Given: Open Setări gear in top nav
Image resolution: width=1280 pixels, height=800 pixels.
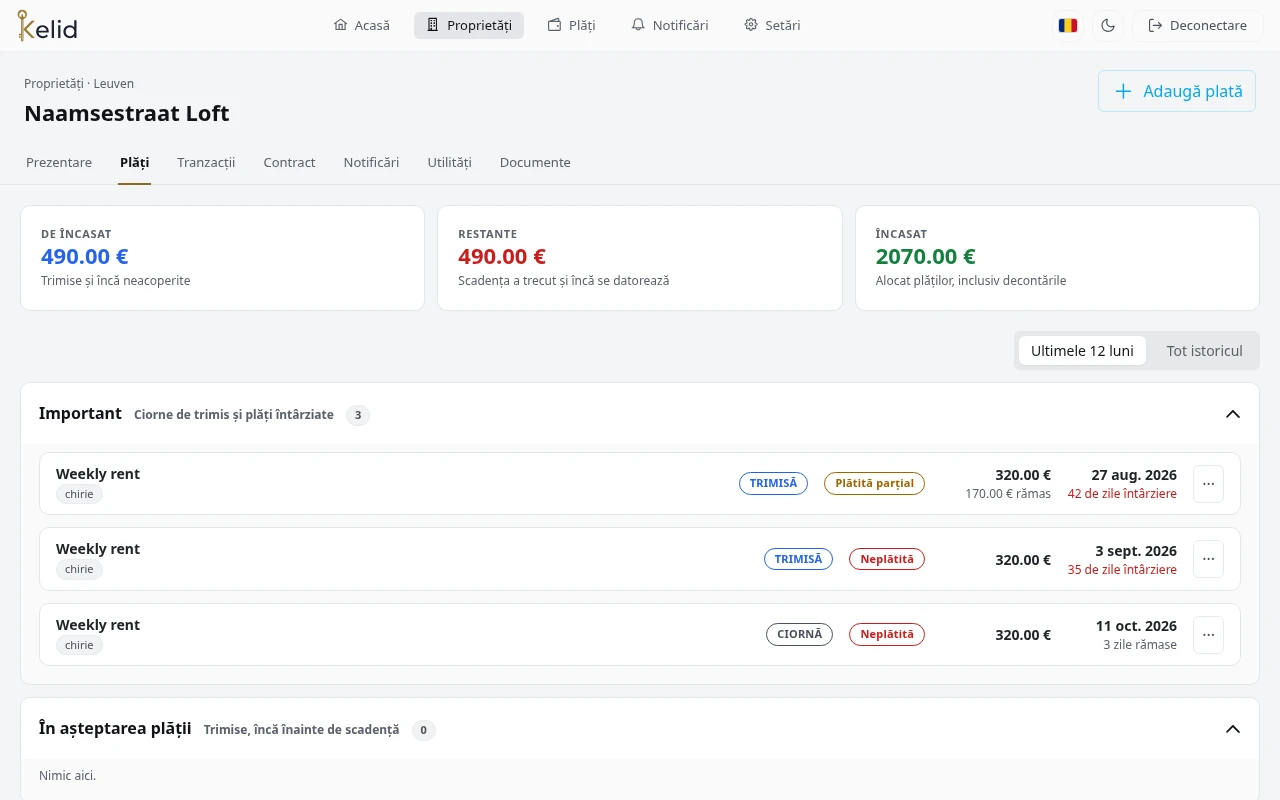Looking at the screenshot, I should pos(772,25).
